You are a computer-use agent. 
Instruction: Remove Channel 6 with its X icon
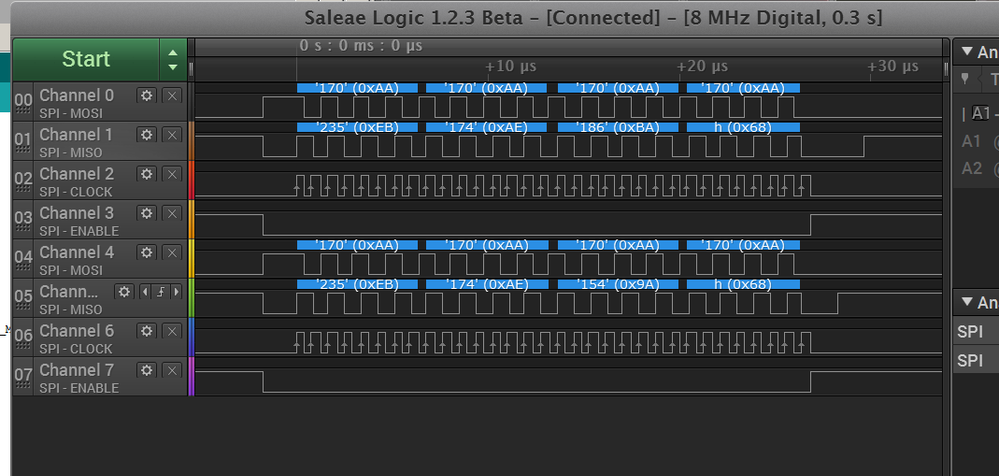click(x=172, y=331)
